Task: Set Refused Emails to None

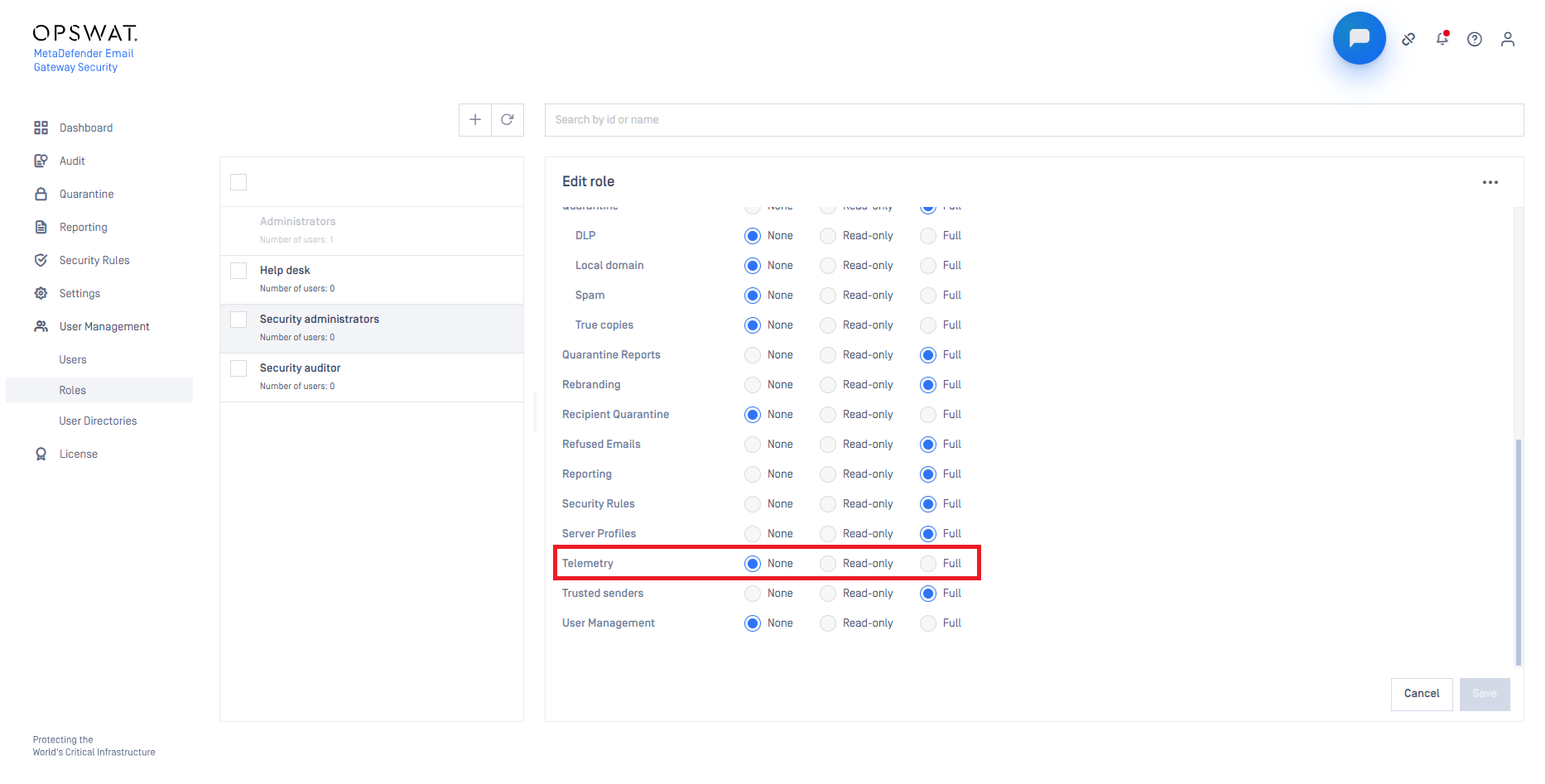Action: point(753,445)
